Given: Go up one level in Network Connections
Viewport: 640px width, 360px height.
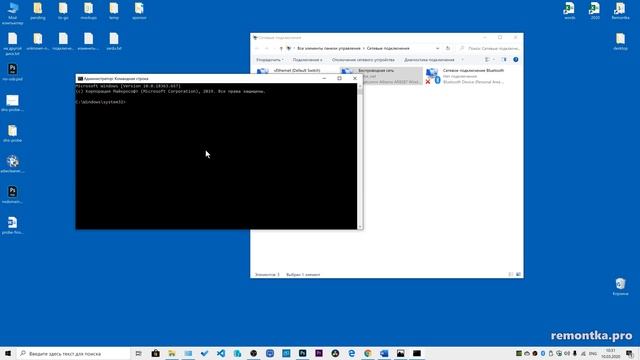Looking at the screenshot, I should pos(281,48).
